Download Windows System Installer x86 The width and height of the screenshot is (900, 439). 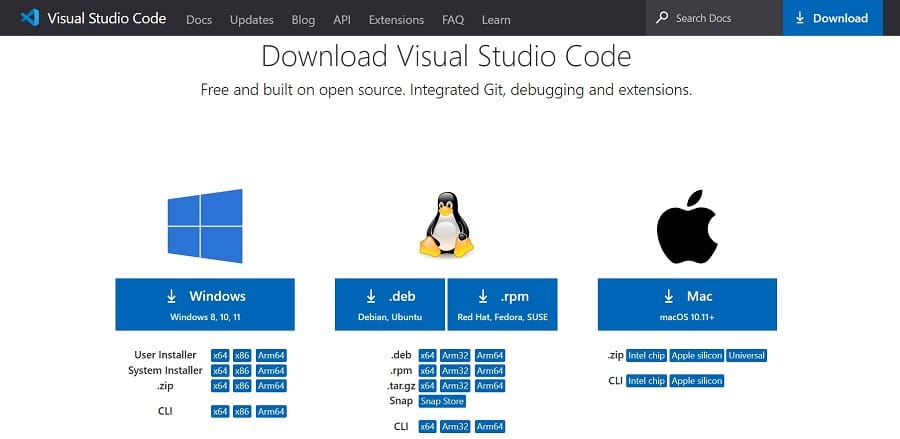pos(242,371)
